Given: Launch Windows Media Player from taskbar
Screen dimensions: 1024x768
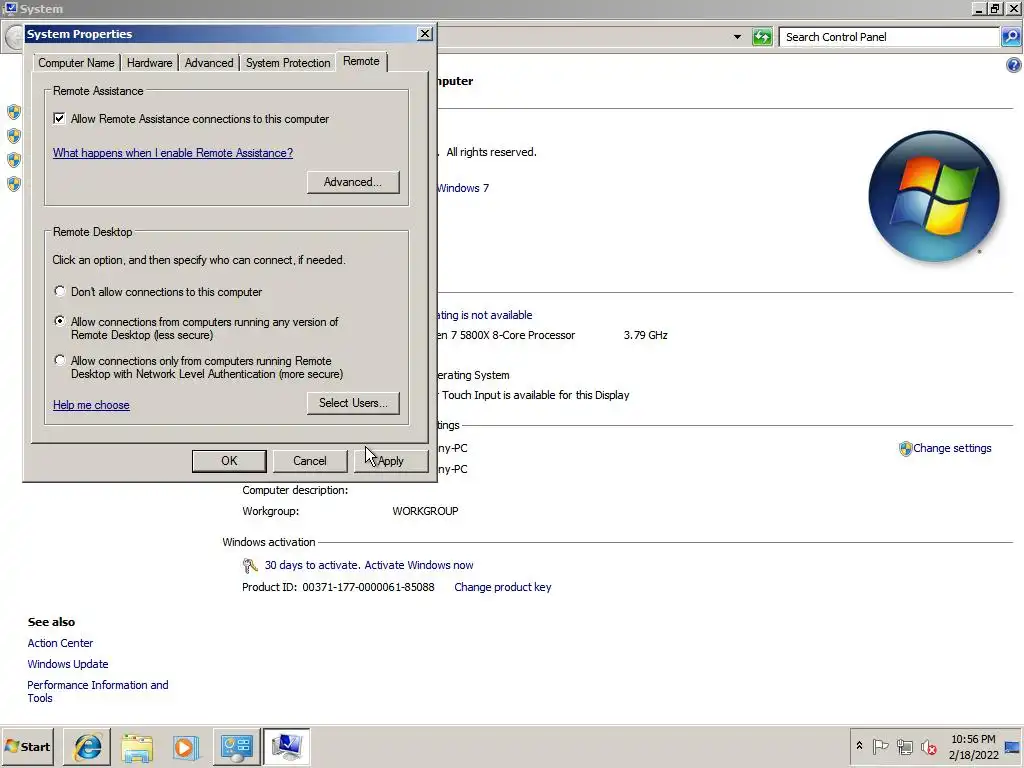Looking at the screenshot, I should coord(185,746).
